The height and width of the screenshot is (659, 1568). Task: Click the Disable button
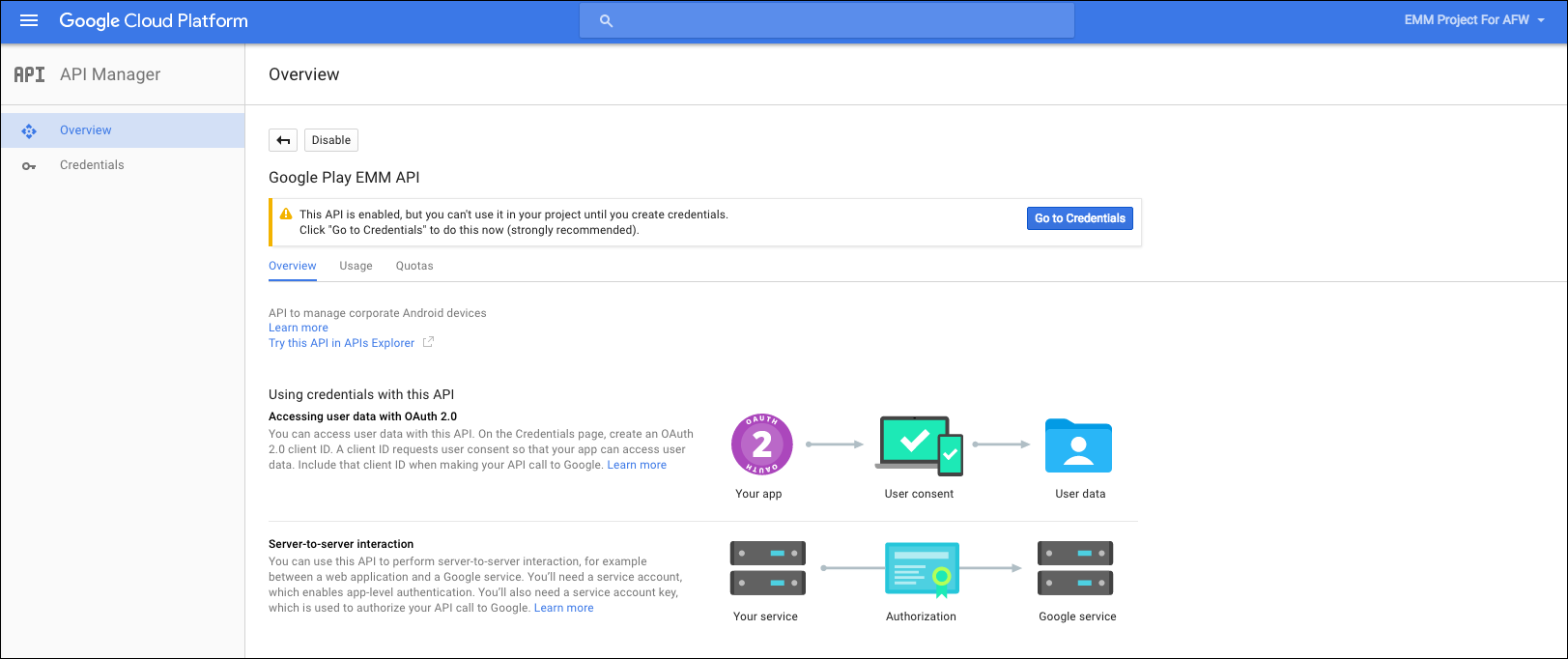pyautogui.click(x=331, y=140)
